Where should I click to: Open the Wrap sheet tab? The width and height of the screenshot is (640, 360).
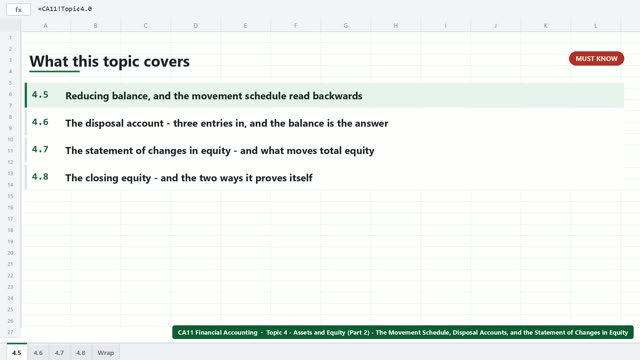pos(106,352)
